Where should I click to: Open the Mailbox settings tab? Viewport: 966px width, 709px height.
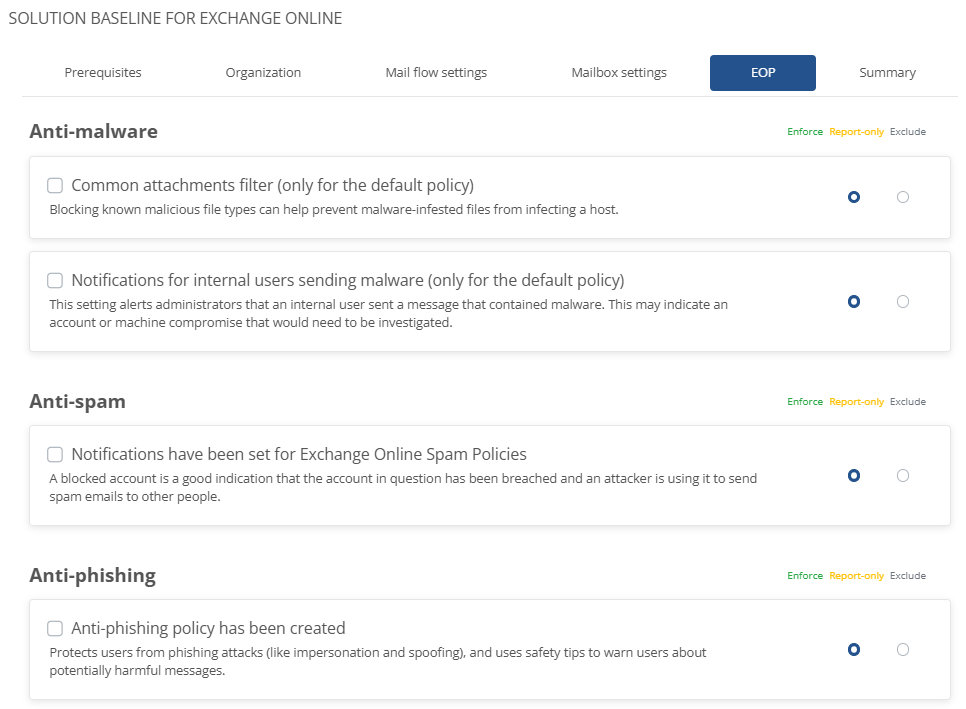tap(619, 73)
